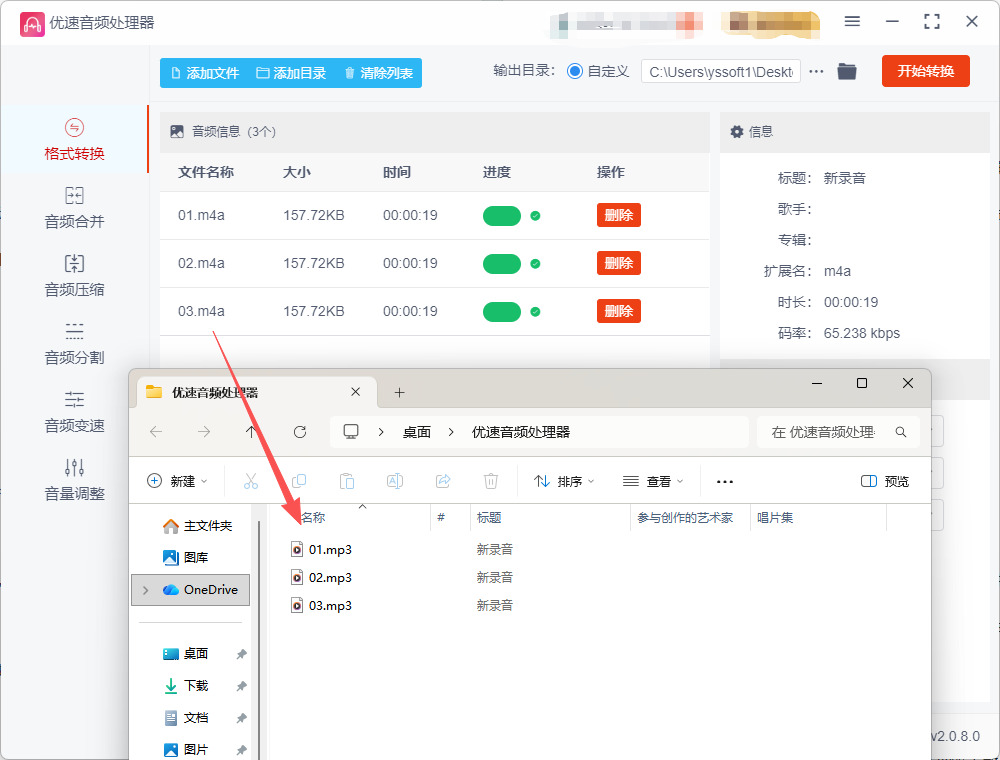Select the 音频压缩 compression tool
The width and height of the screenshot is (1000, 760).
point(74,276)
